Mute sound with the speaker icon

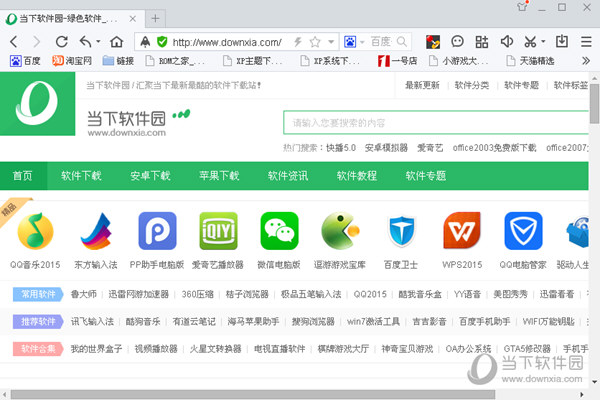point(507,41)
